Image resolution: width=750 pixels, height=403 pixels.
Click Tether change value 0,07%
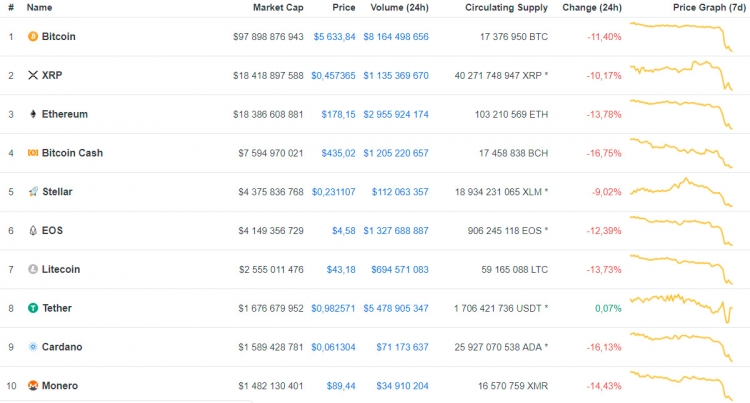tap(608, 308)
